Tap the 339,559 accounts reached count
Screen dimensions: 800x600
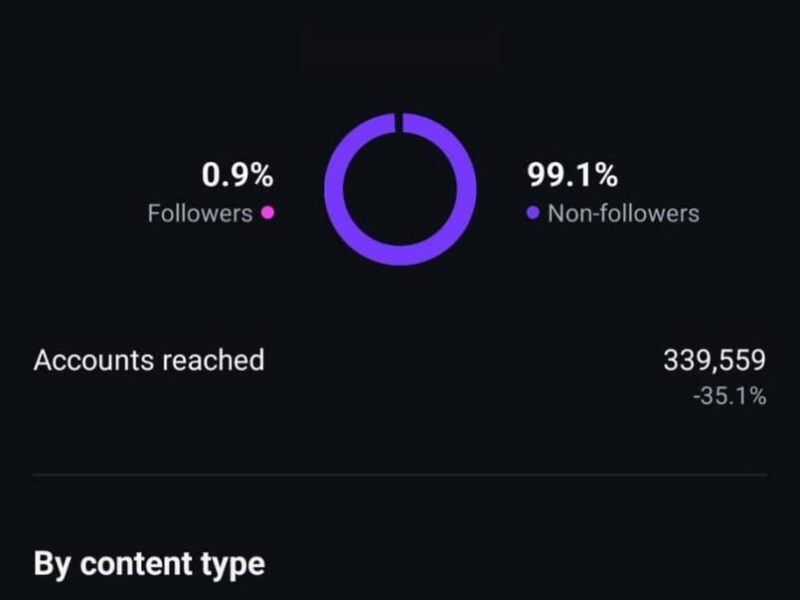tap(714, 360)
